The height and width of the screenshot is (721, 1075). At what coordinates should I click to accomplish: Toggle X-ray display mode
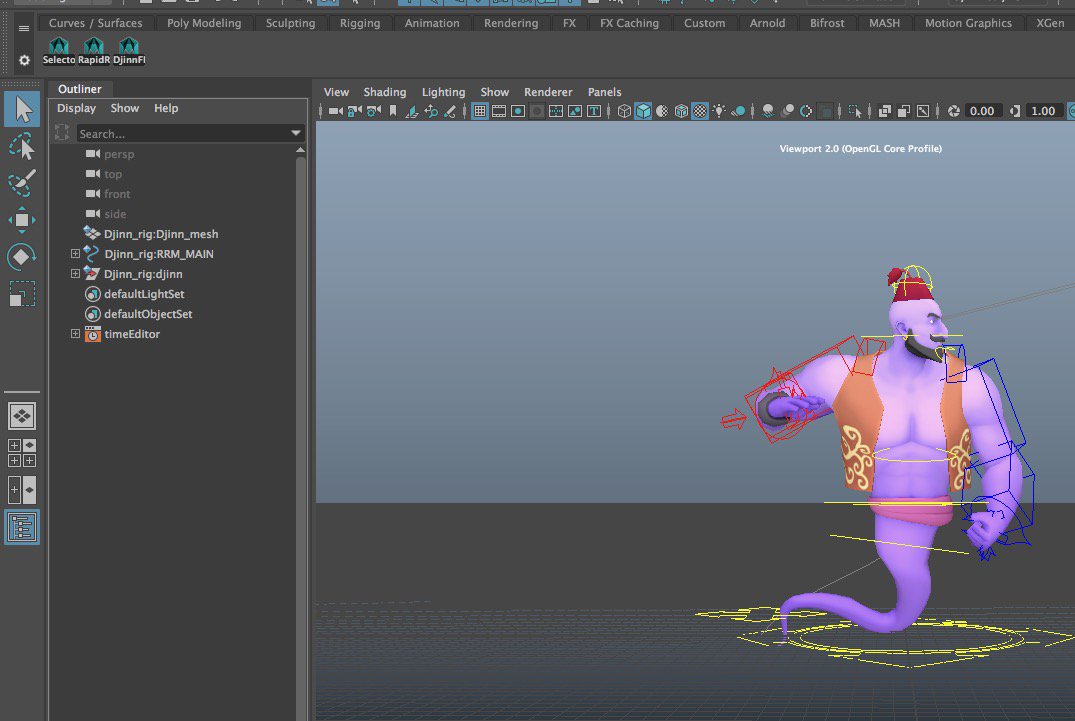click(885, 111)
